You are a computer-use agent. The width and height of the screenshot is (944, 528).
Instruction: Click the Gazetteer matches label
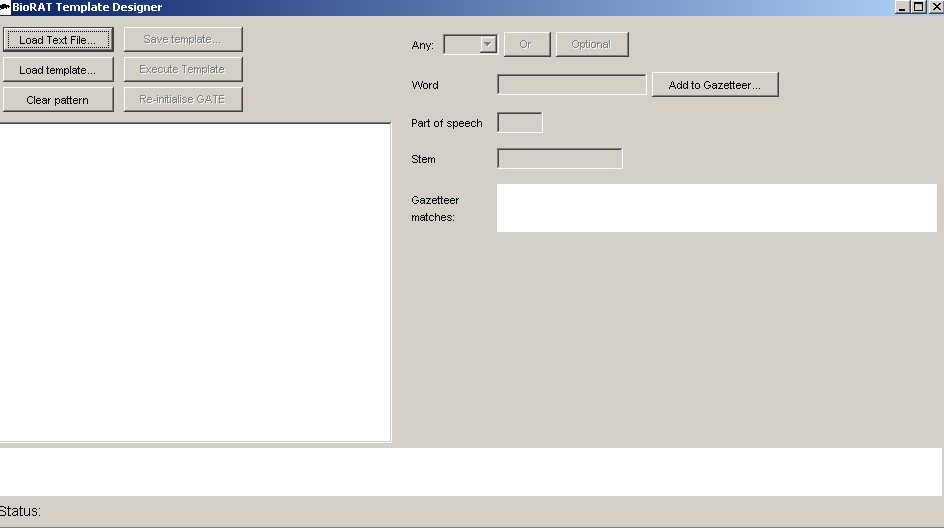435,208
